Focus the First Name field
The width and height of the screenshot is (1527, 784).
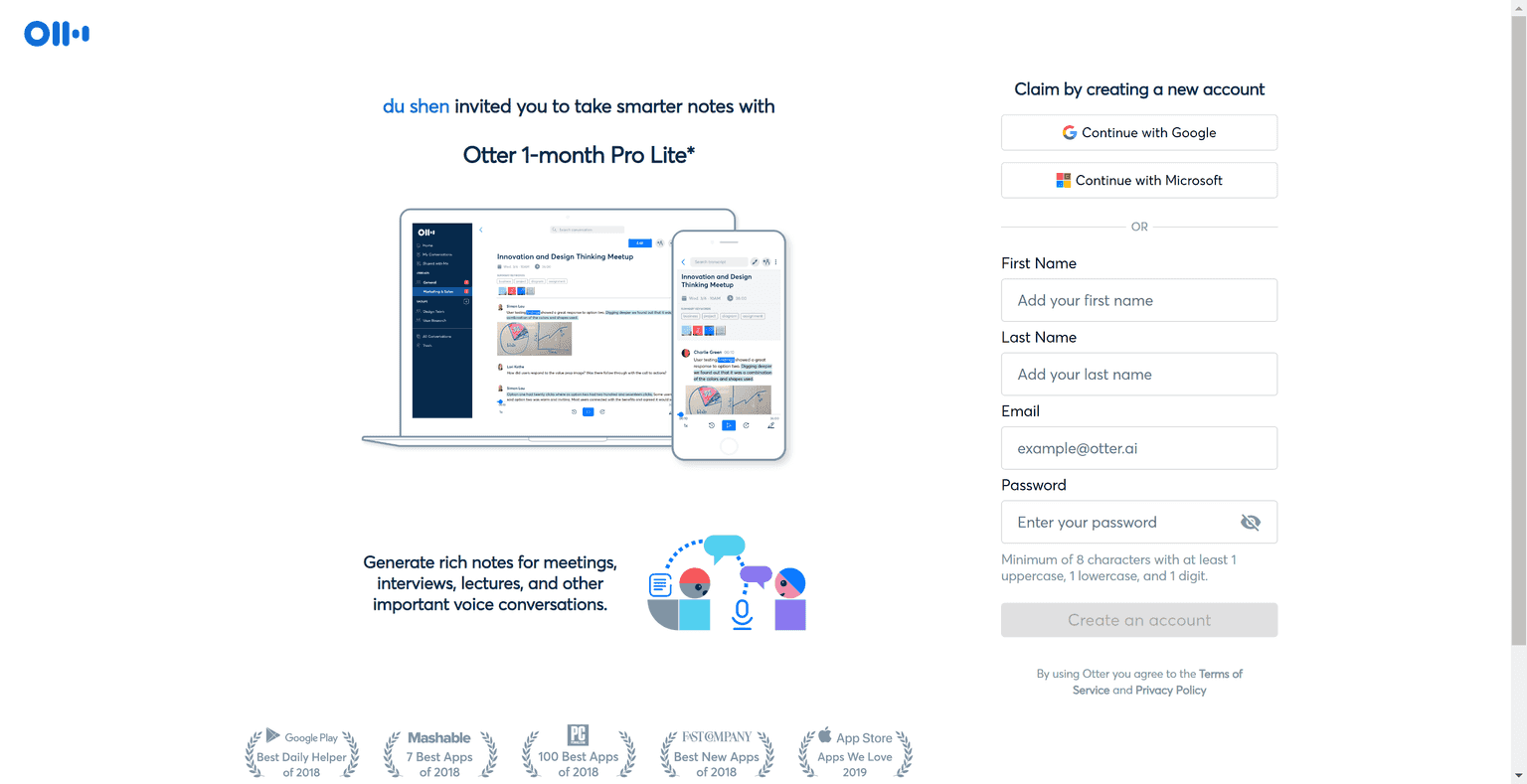[x=1139, y=300]
